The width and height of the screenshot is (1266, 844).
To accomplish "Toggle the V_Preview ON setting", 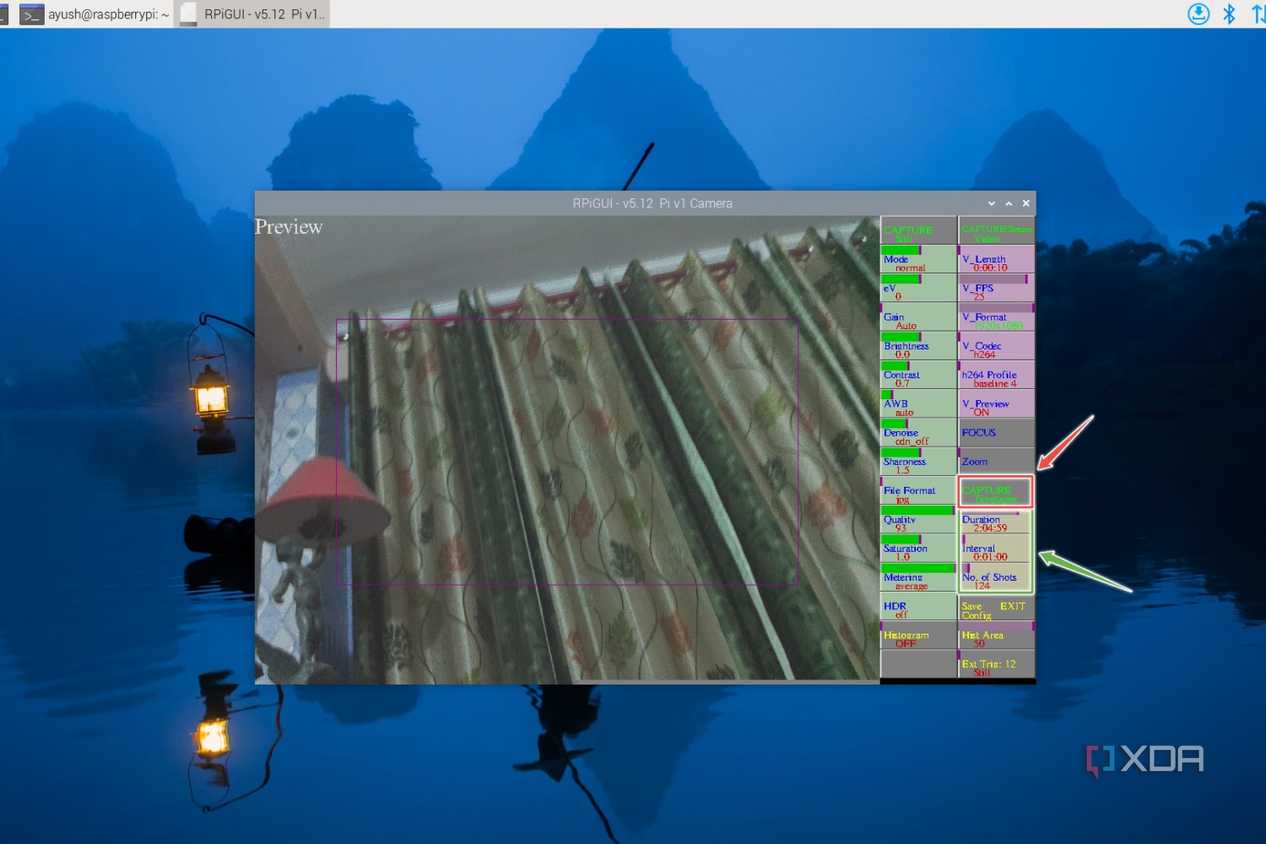I will click(996, 405).
